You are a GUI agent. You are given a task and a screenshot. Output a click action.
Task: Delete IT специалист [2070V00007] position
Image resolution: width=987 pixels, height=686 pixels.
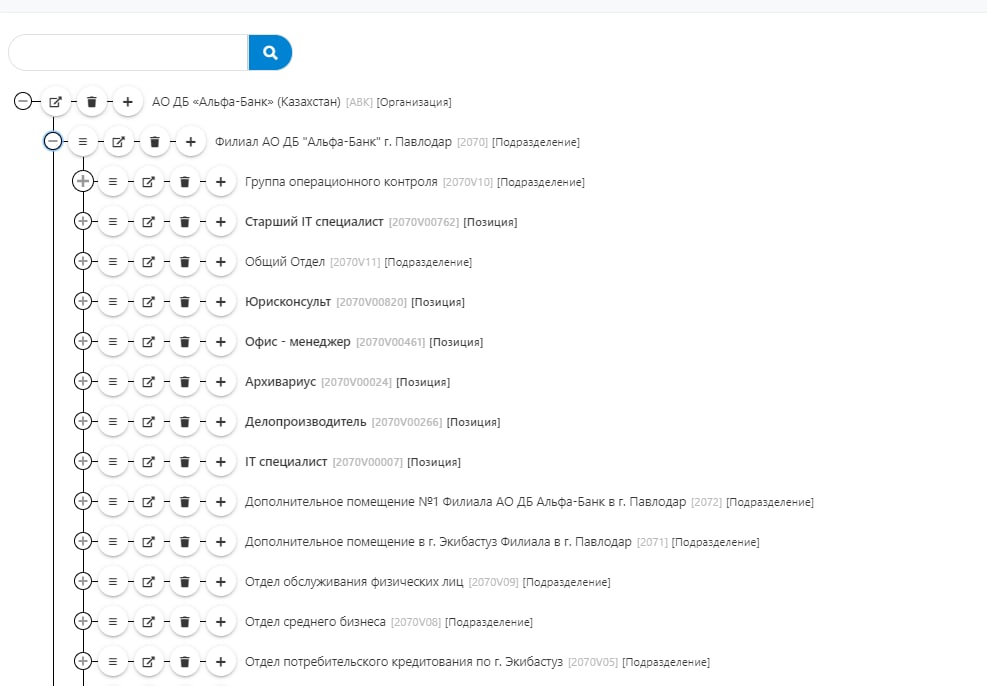[184, 461]
